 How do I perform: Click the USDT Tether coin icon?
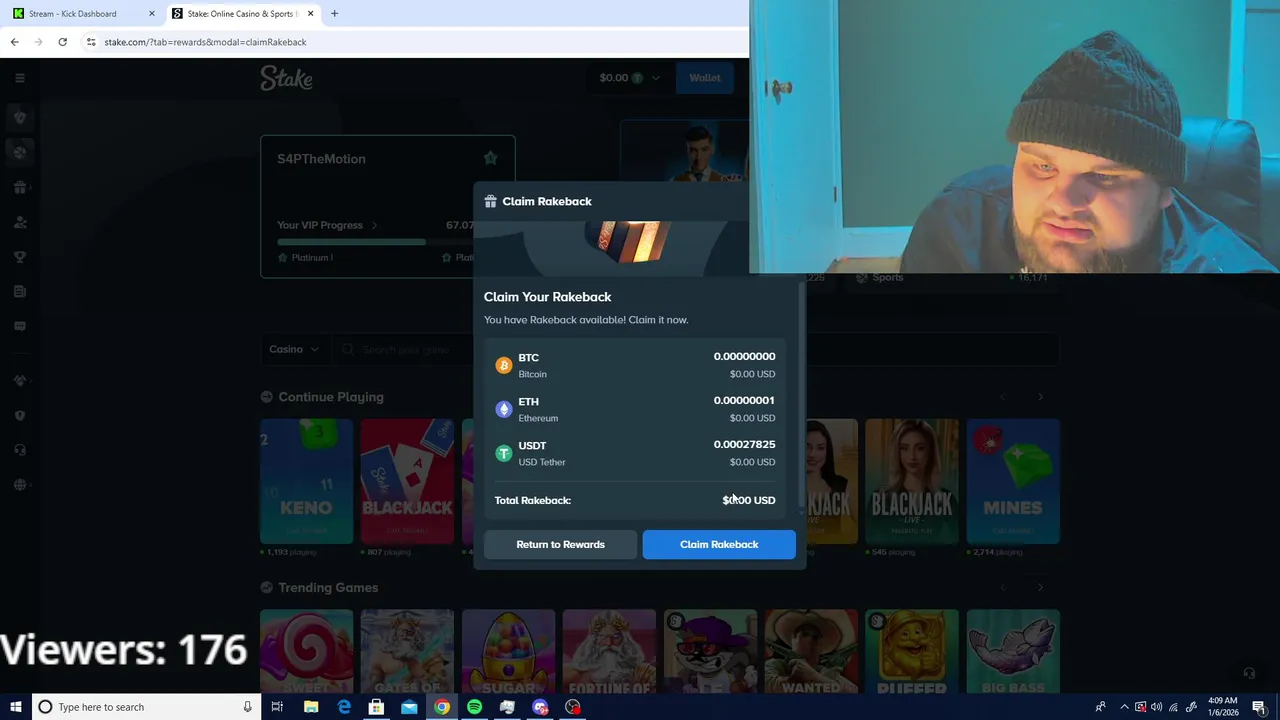pos(504,453)
